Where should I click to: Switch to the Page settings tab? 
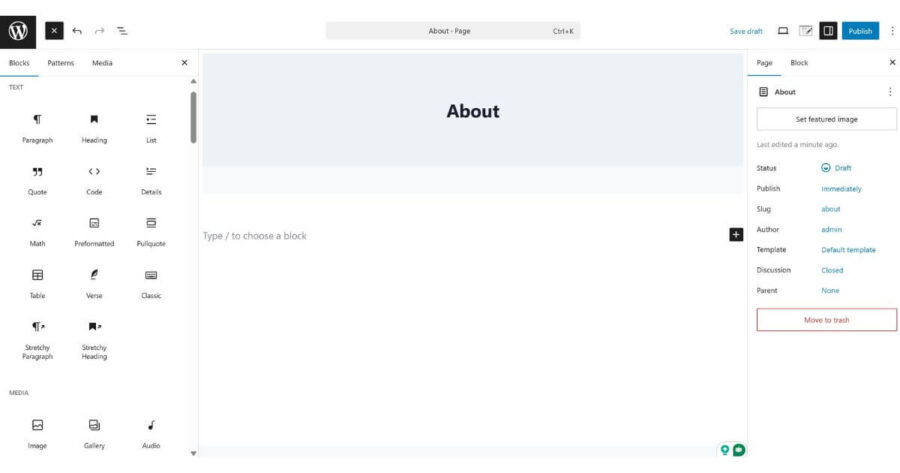coord(764,63)
